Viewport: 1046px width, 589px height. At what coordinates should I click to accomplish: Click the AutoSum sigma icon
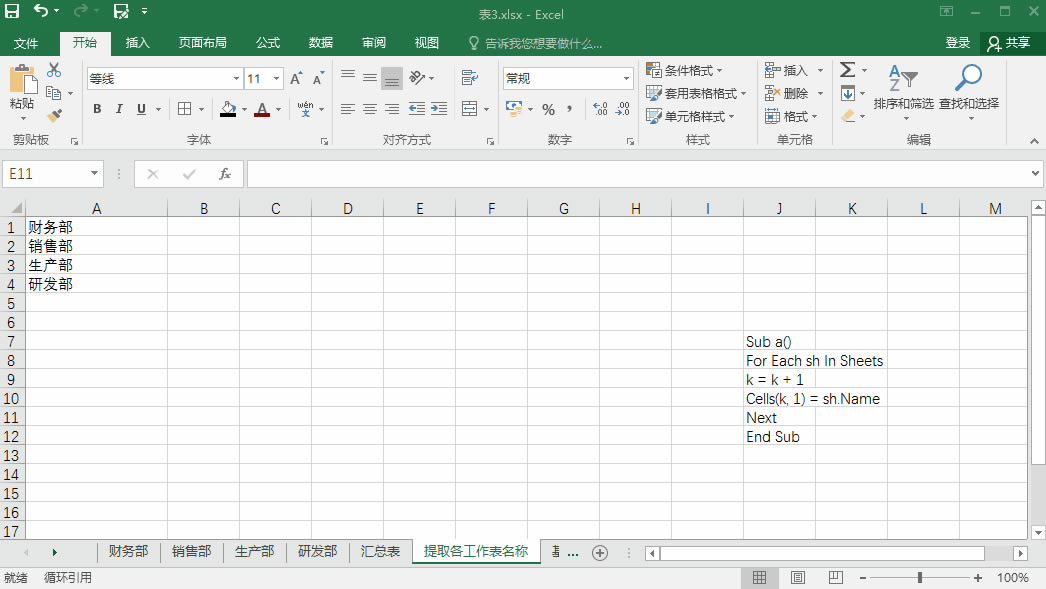(847, 70)
